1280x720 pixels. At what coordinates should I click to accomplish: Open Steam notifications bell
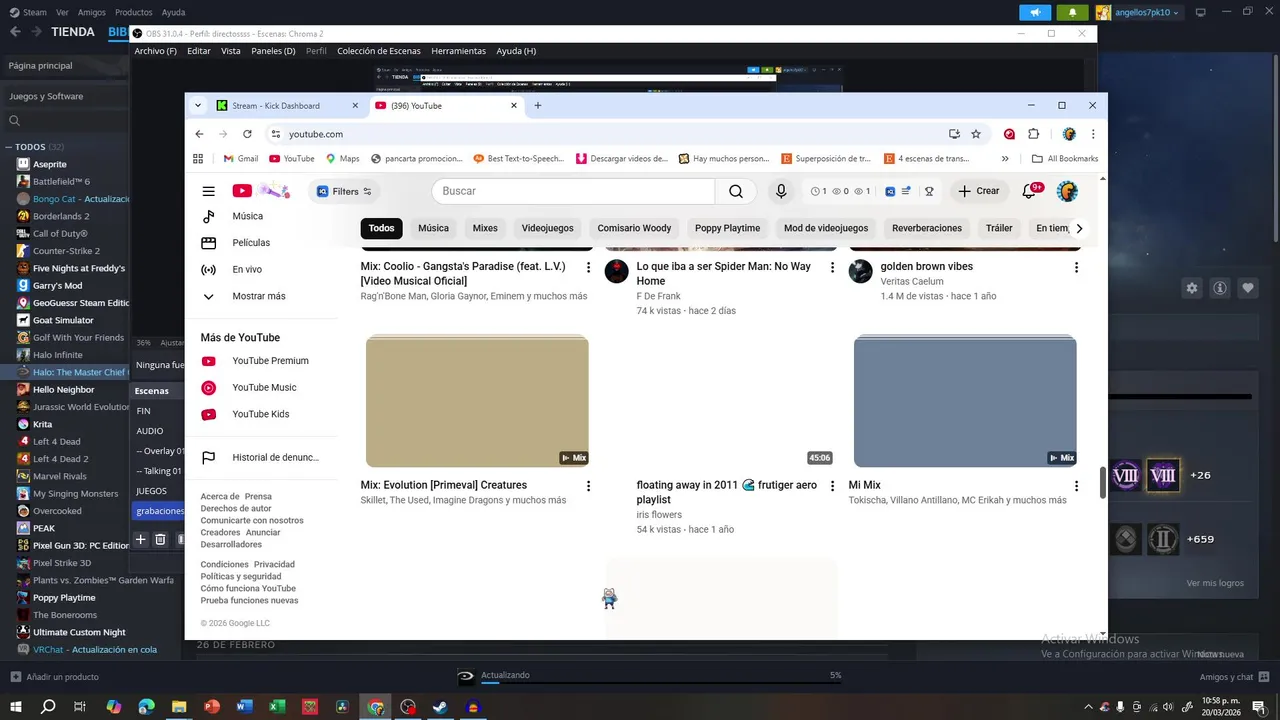tap(1073, 12)
